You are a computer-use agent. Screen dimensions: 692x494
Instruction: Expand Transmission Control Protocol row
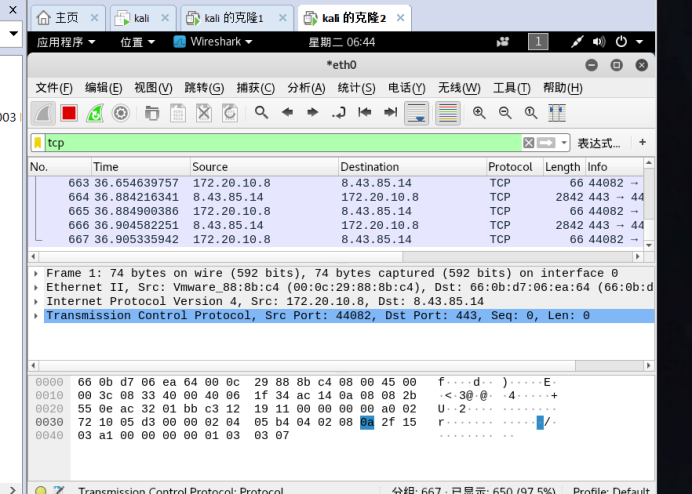(x=36, y=316)
